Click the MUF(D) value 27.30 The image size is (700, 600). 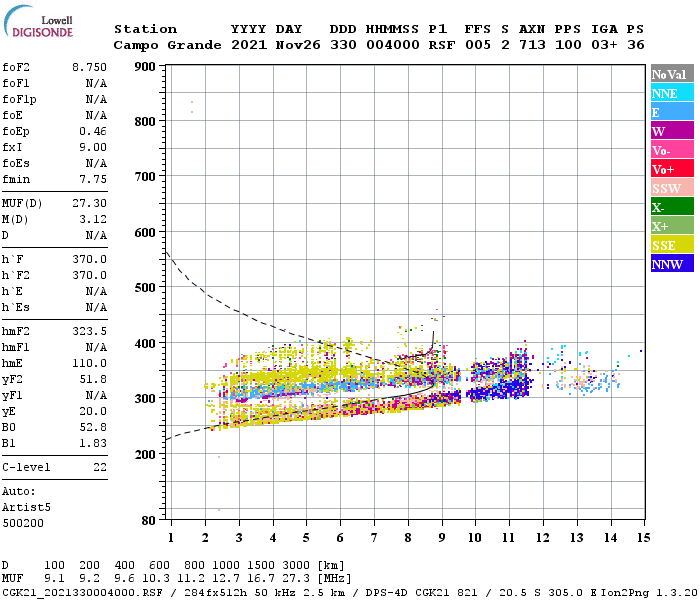(x=89, y=204)
